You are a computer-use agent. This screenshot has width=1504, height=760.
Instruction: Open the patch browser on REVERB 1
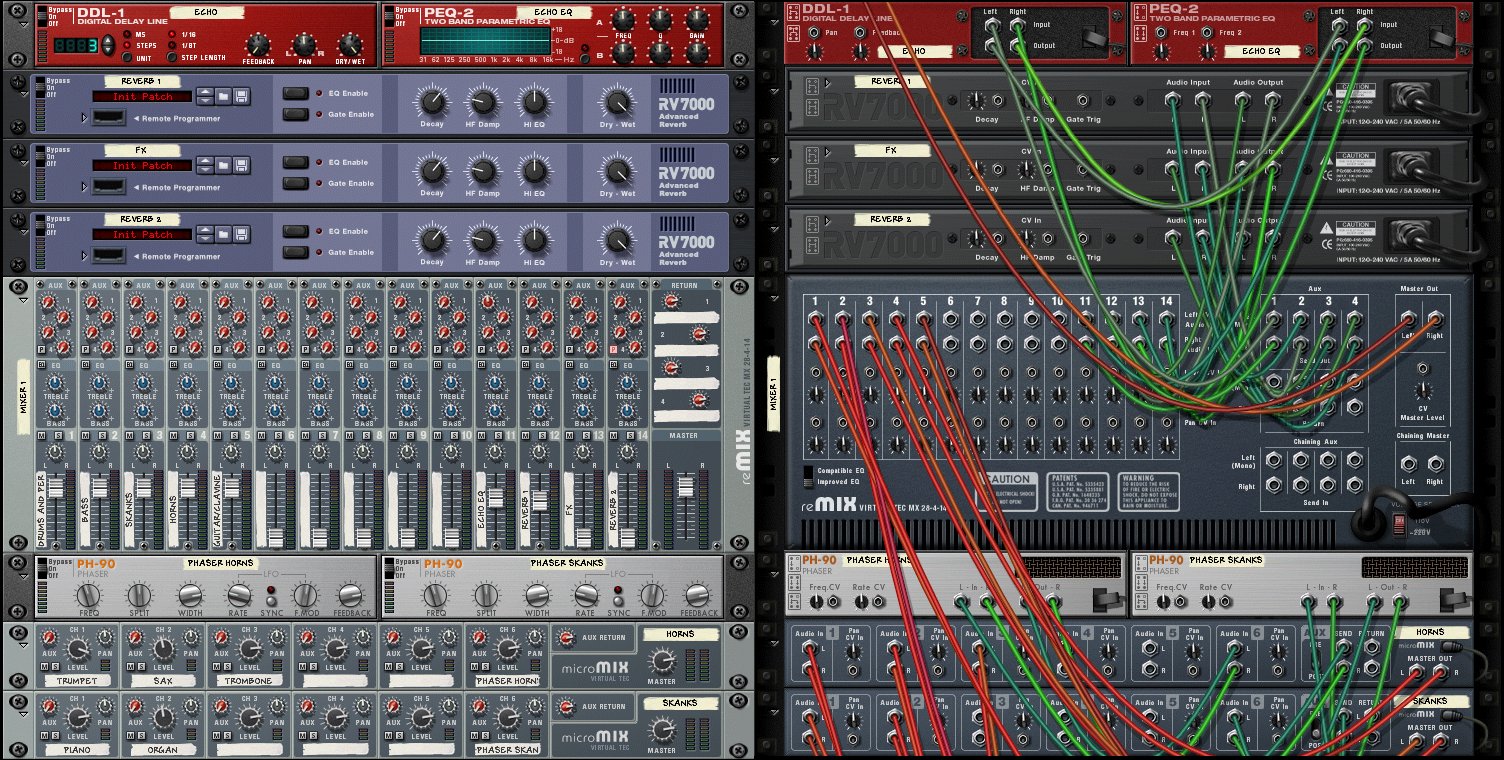click(x=224, y=97)
